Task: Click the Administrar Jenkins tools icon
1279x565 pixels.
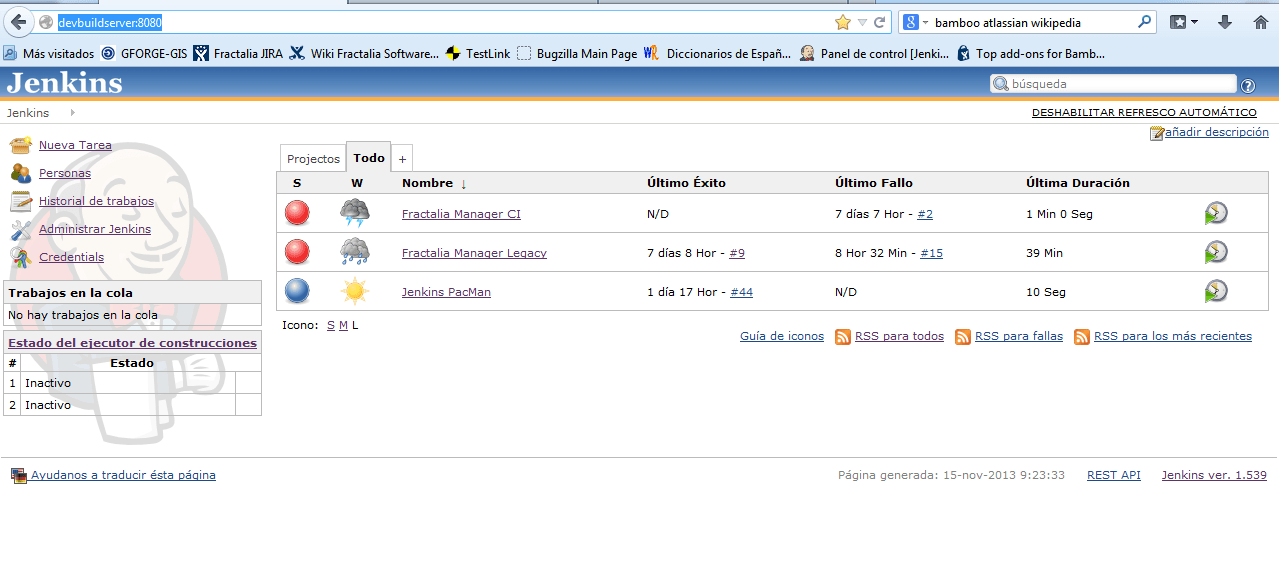Action: click(21, 229)
